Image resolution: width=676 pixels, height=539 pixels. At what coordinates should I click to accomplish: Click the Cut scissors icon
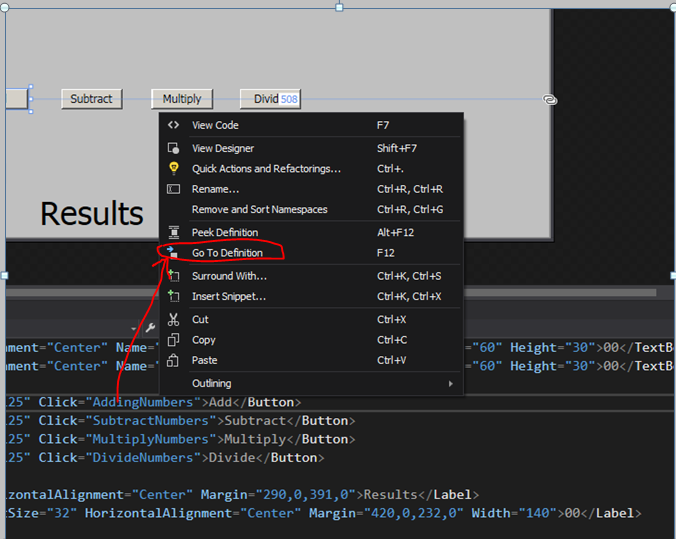click(173, 319)
